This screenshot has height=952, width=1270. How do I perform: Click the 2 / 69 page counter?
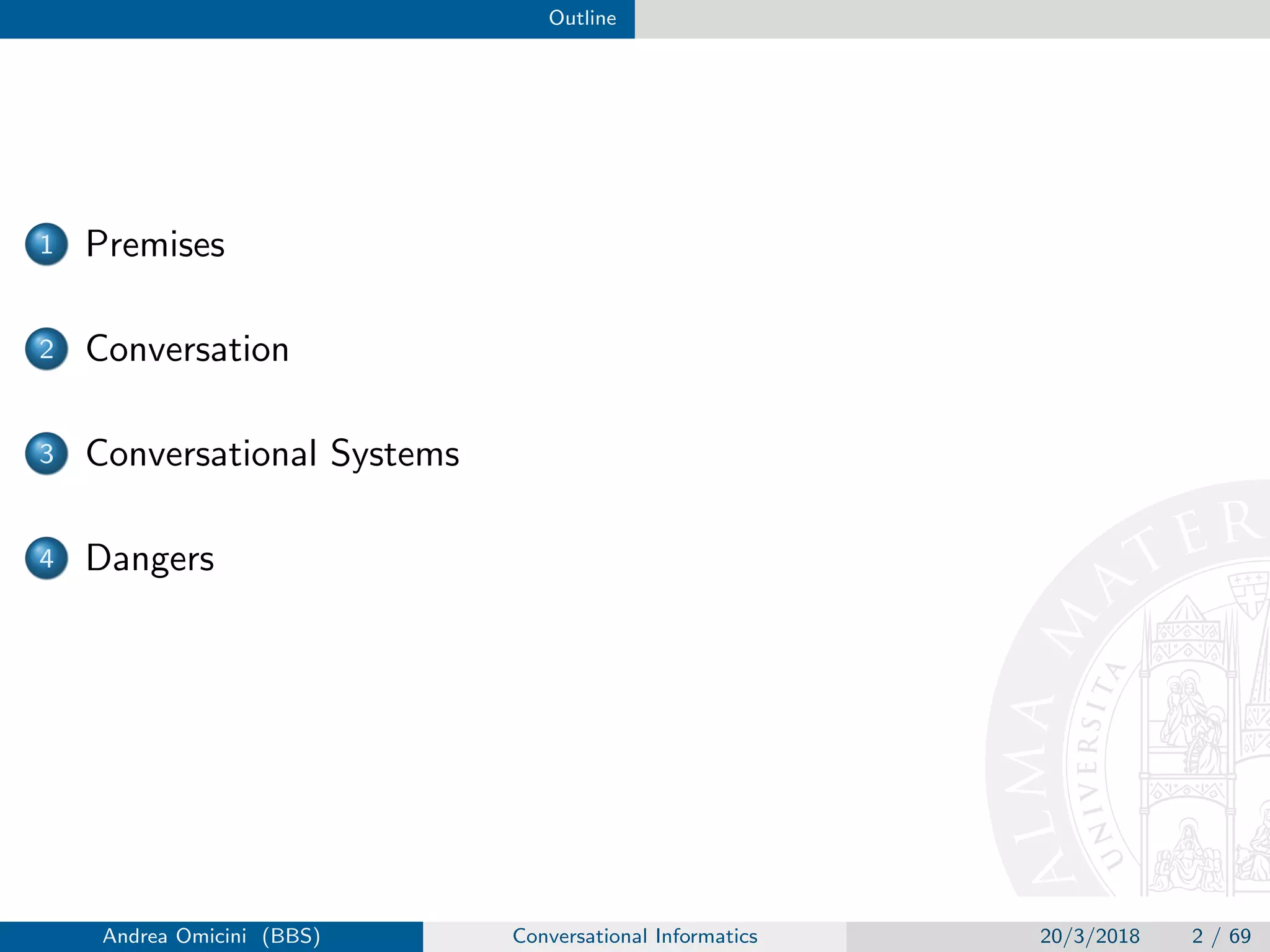coord(1220,936)
